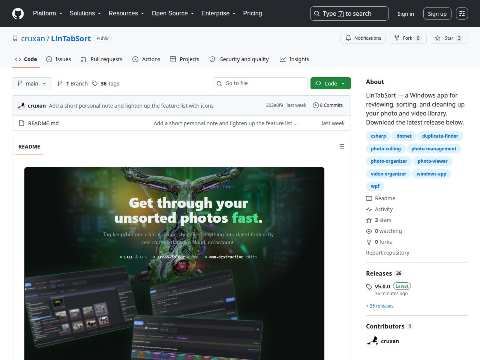480x360 pixels.
Task: Open the LinTabSort repository link
Action: click(71, 38)
